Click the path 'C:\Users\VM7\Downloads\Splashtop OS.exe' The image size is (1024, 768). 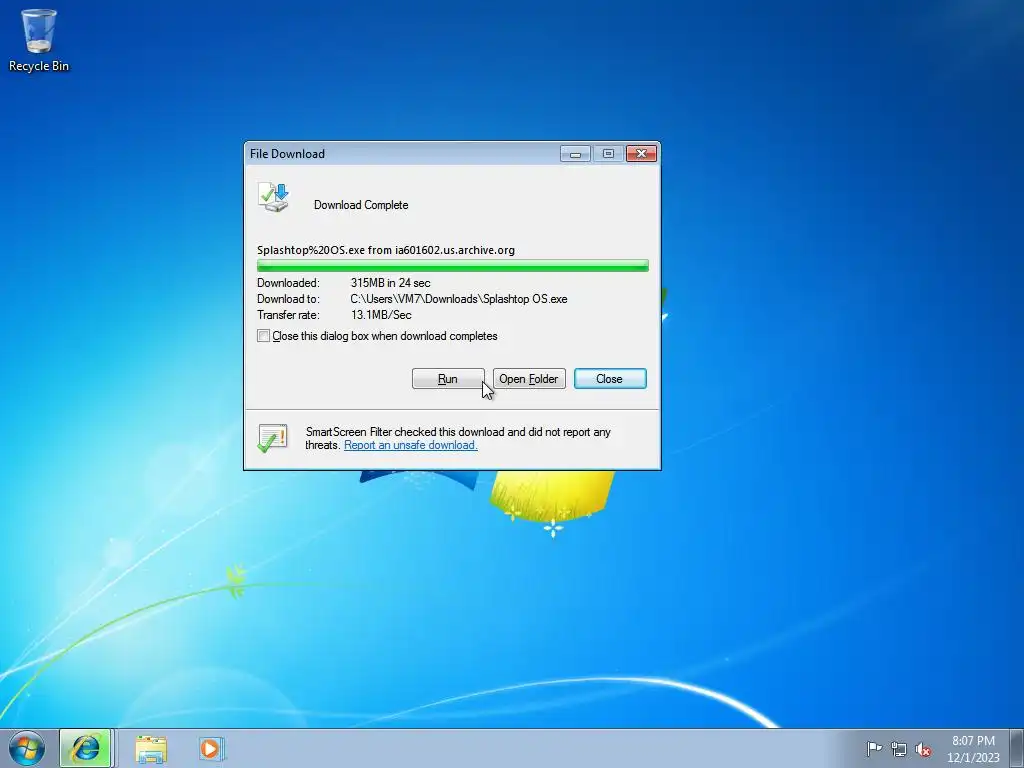(x=459, y=299)
